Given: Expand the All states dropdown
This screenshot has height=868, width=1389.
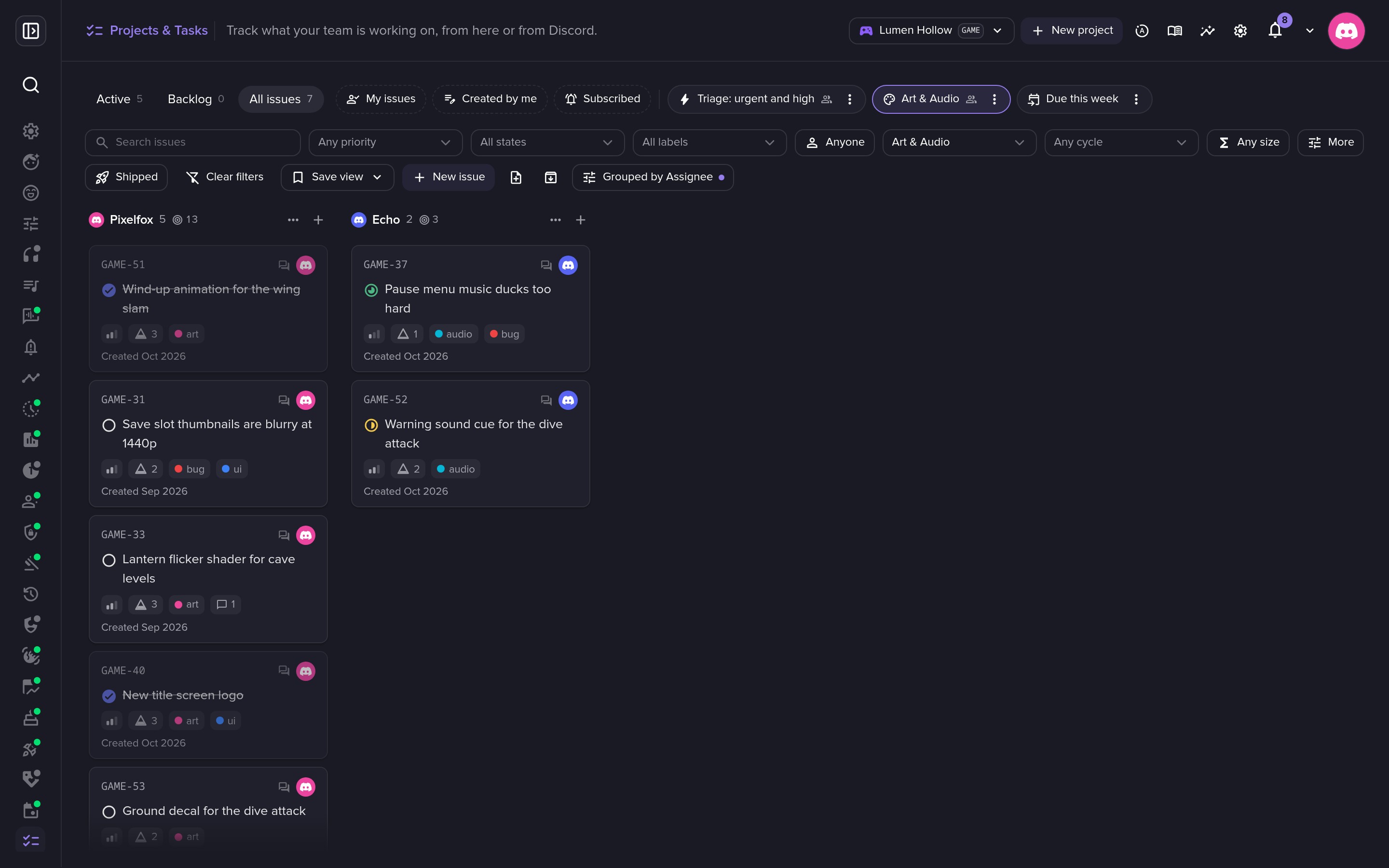Looking at the screenshot, I should click(547, 142).
